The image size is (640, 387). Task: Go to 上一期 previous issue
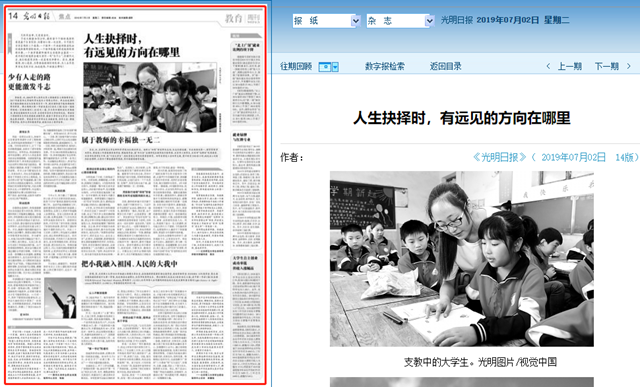coord(570,66)
